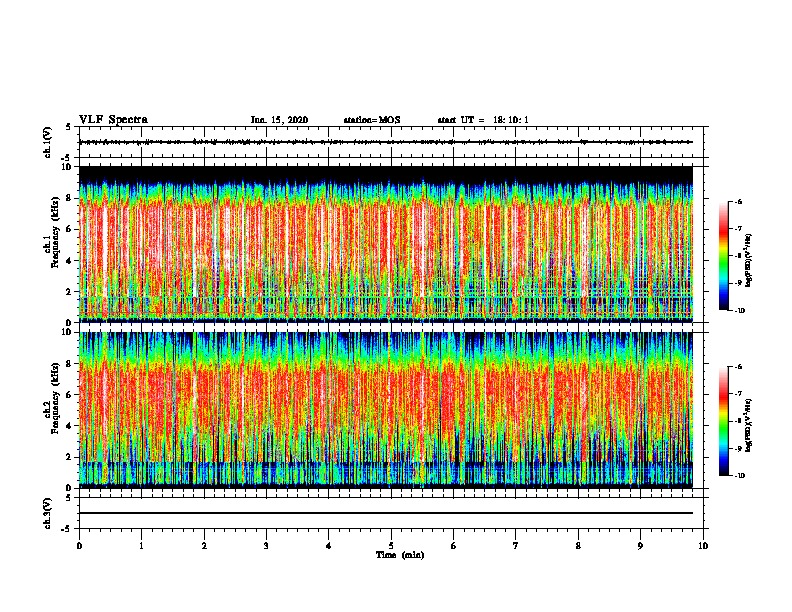Image resolution: width=792 pixels, height=612 pixels.
Task: Click time axis tick label '7'
Action: click(516, 546)
